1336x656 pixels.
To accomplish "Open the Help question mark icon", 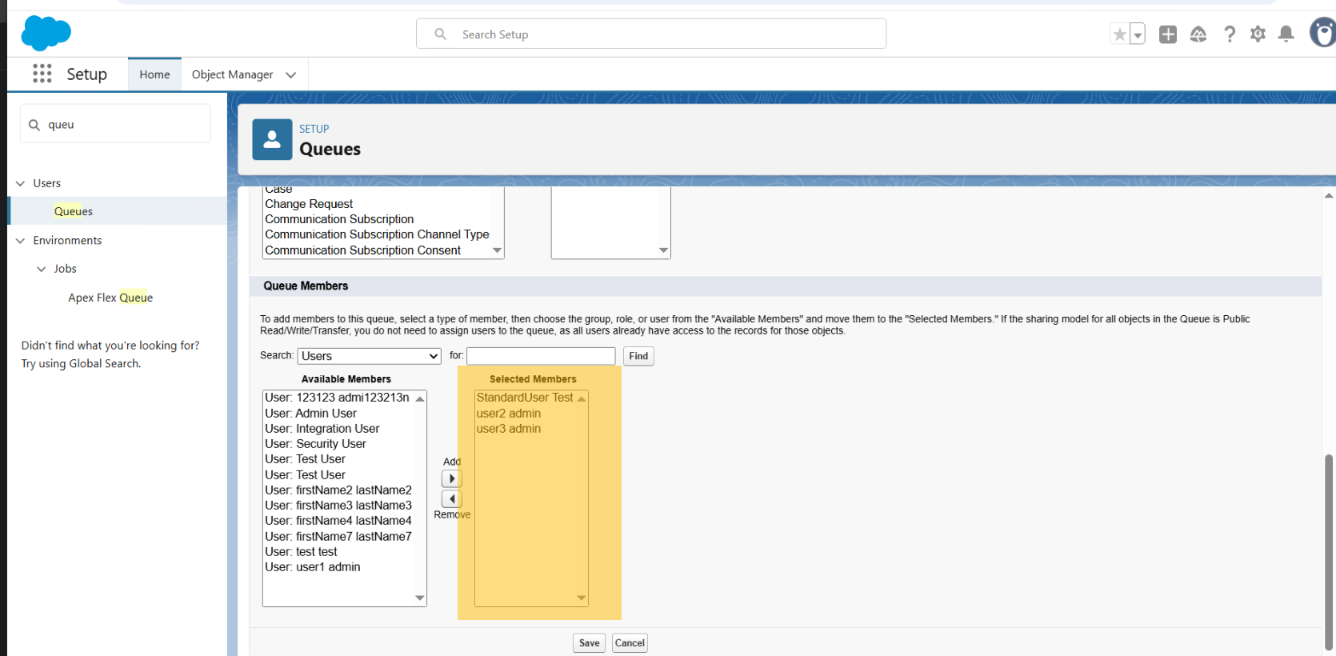I will [1229, 35].
